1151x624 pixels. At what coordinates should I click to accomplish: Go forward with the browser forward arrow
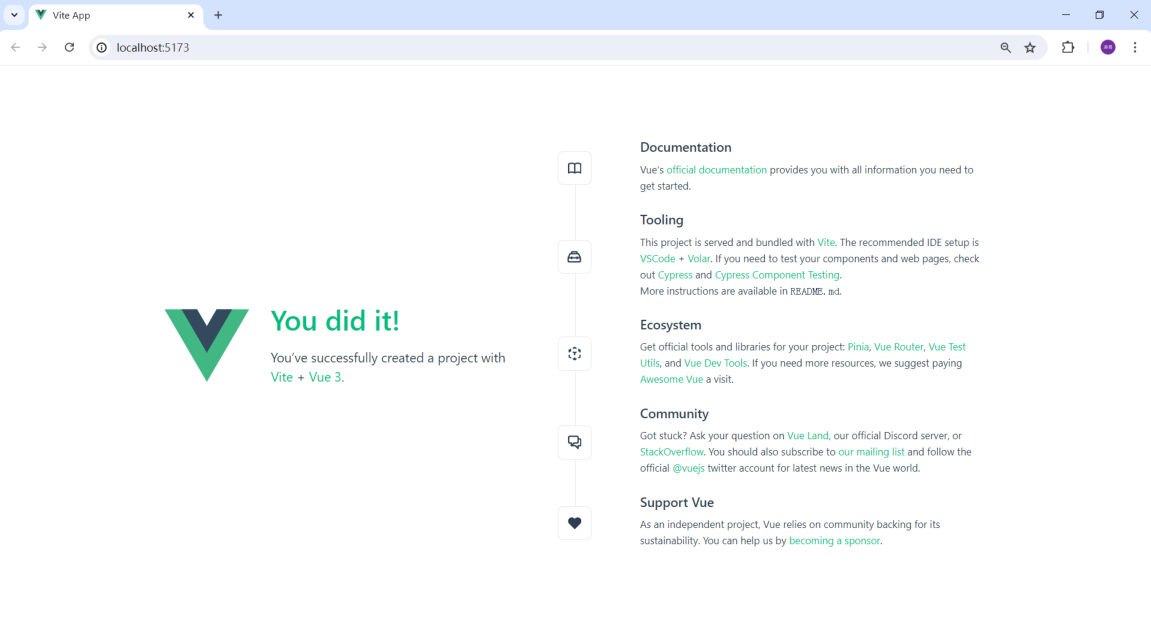[x=42, y=47]
